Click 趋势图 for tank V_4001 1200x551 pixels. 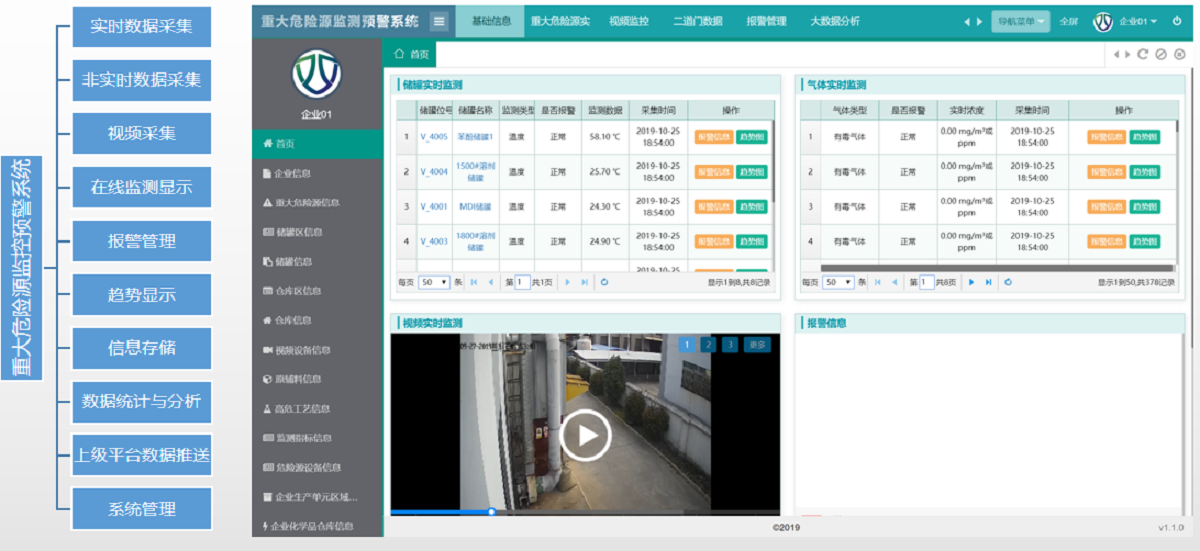click(x=752, y=207)
